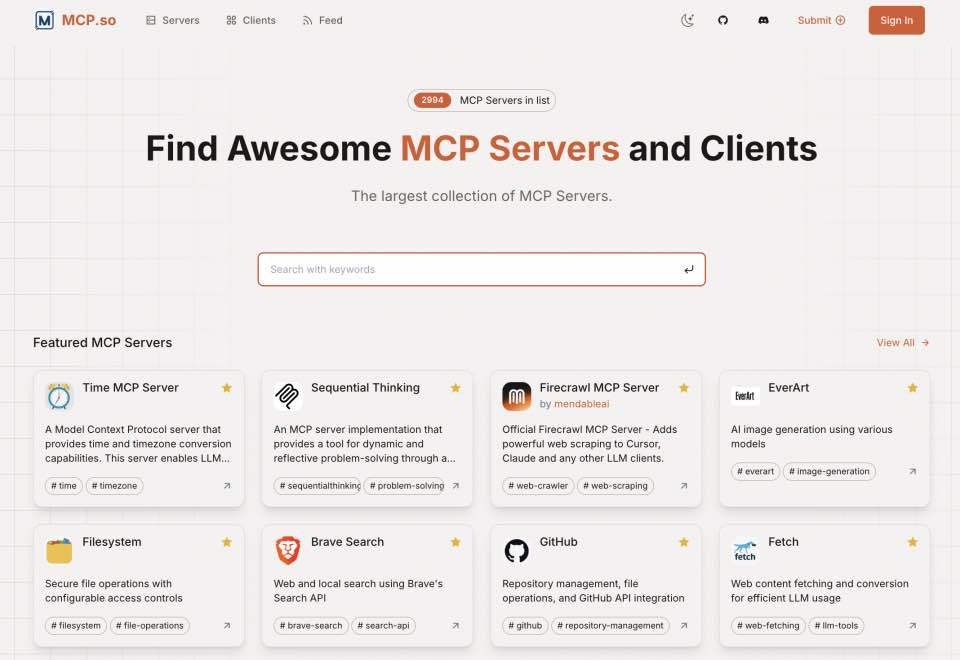Focus the Search with keywords field
The height and width of the screenshot is (660, 960).
481,269
